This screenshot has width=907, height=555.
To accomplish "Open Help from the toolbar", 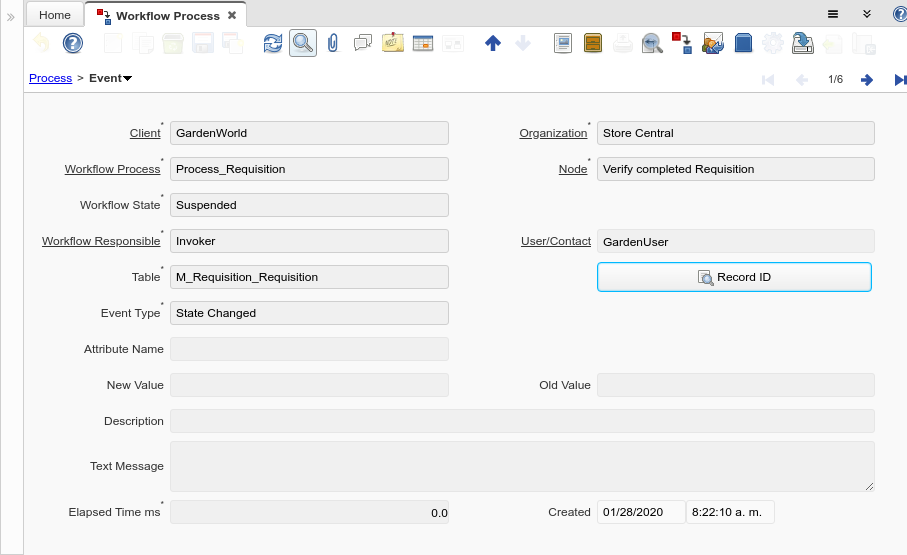I will (x=72, y=43).
